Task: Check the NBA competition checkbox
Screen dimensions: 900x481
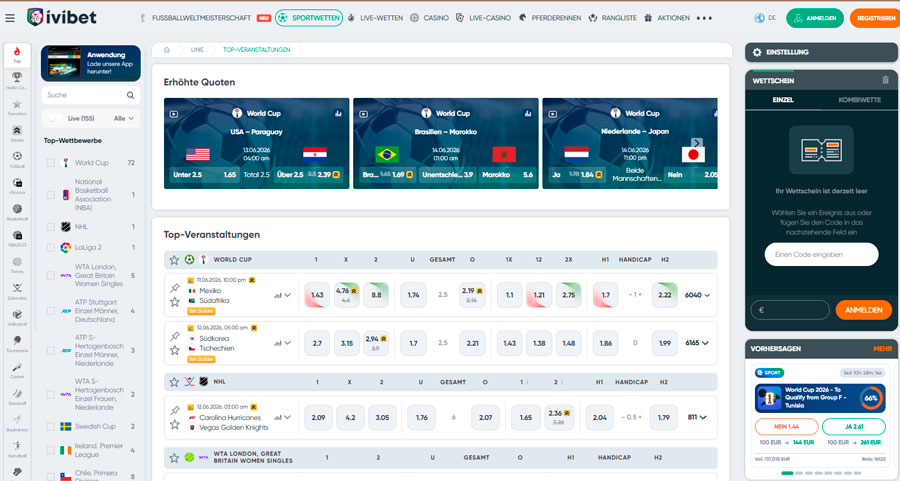Action: tap(51, 195)
